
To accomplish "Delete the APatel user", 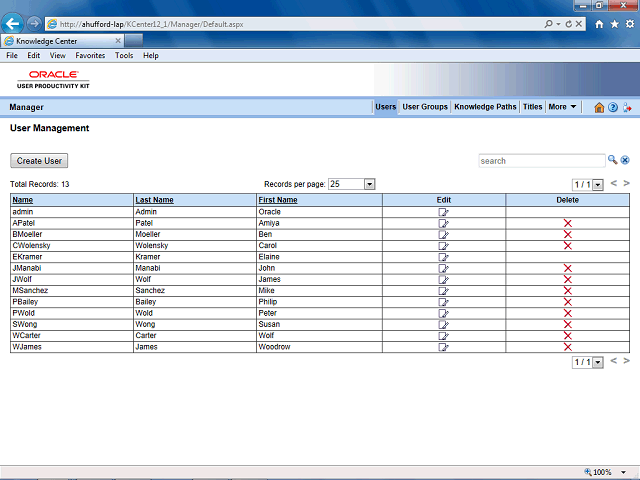I will (567, 223).
